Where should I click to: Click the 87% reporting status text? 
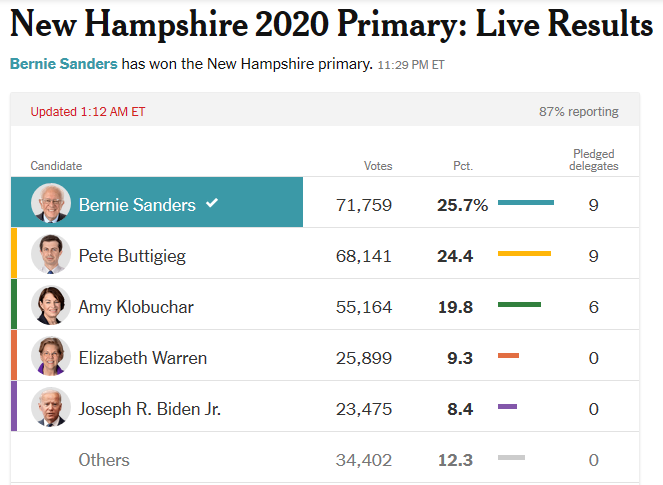(579, 112)
